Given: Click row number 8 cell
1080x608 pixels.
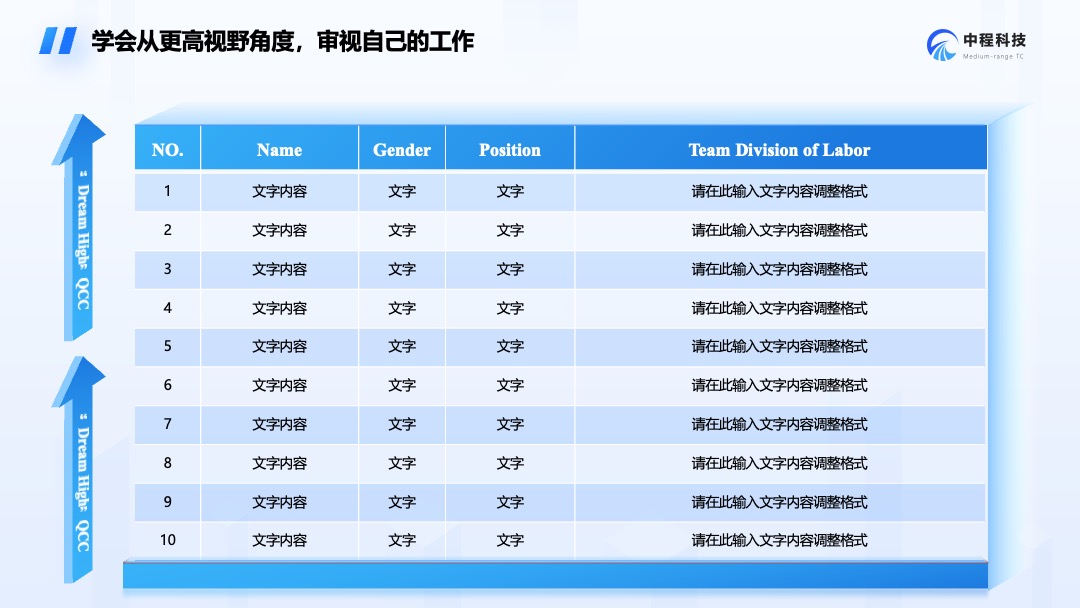Looking at the screenshot, I should 167,463.
